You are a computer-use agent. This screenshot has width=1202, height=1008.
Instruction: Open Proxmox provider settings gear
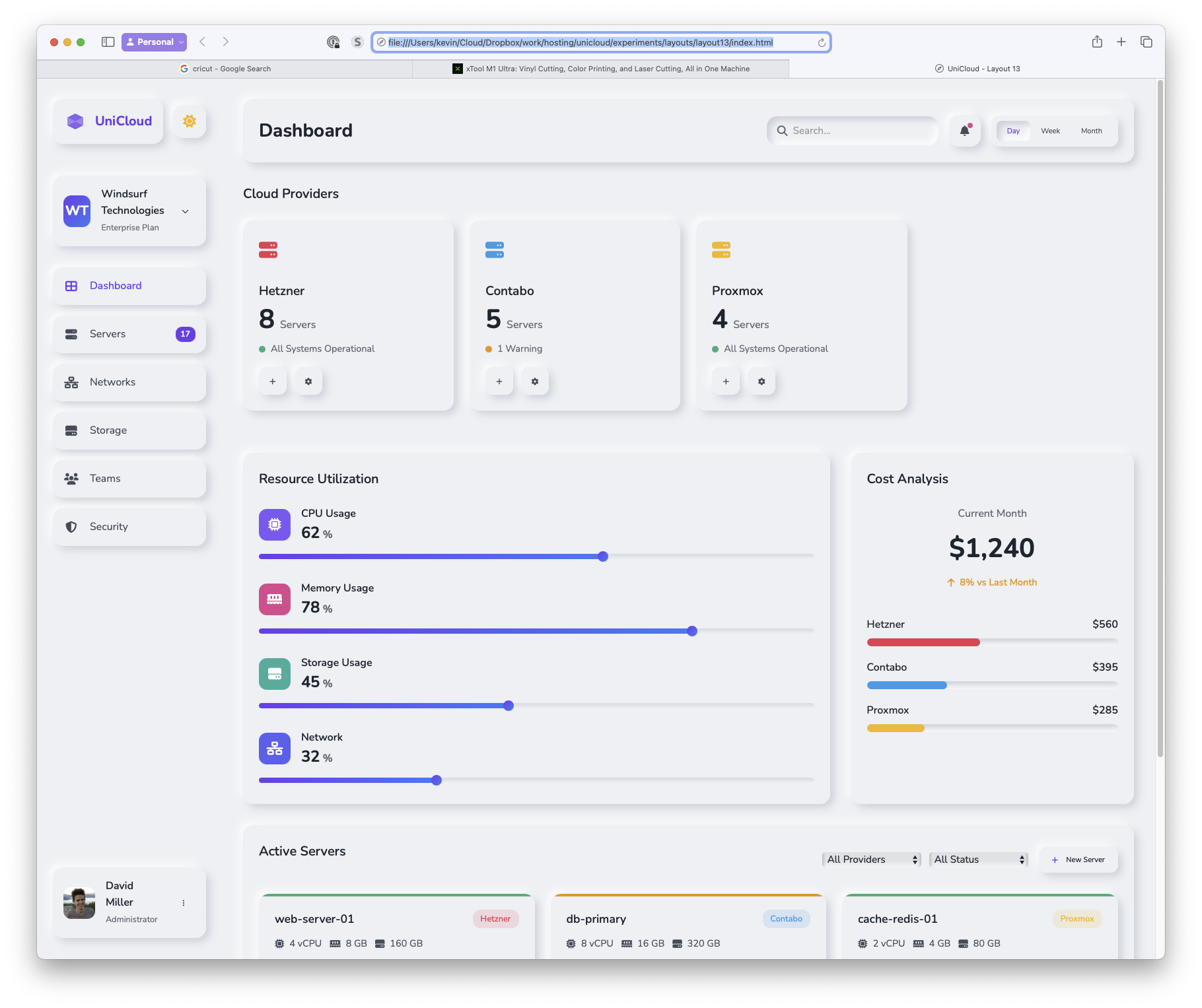(761, 382)
